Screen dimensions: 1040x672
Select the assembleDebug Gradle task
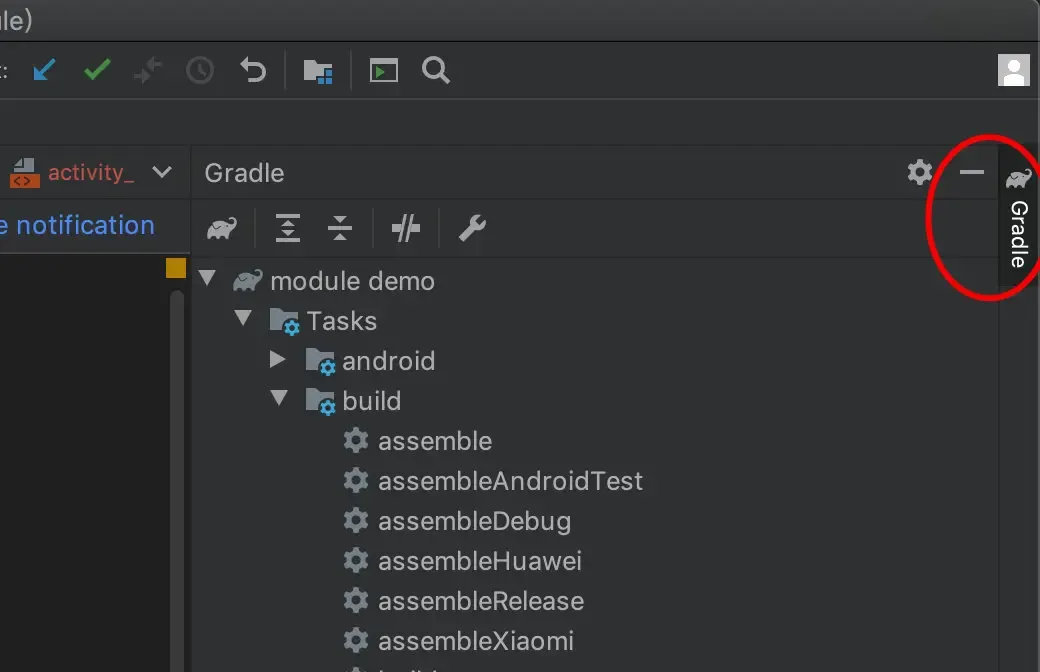coord(473,521)
